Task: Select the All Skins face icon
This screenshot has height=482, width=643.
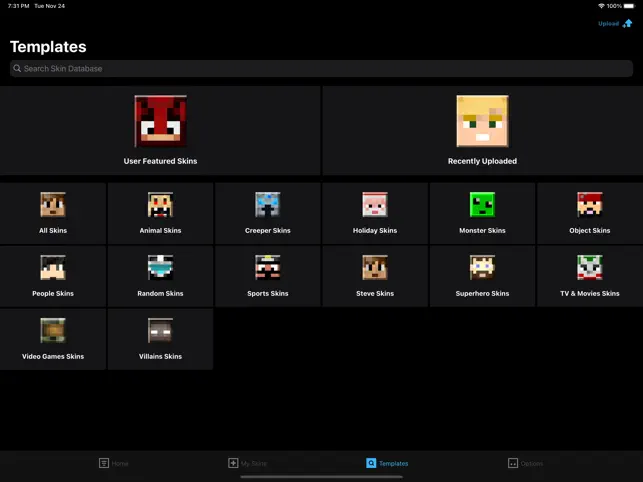Action: pos(53,204)
